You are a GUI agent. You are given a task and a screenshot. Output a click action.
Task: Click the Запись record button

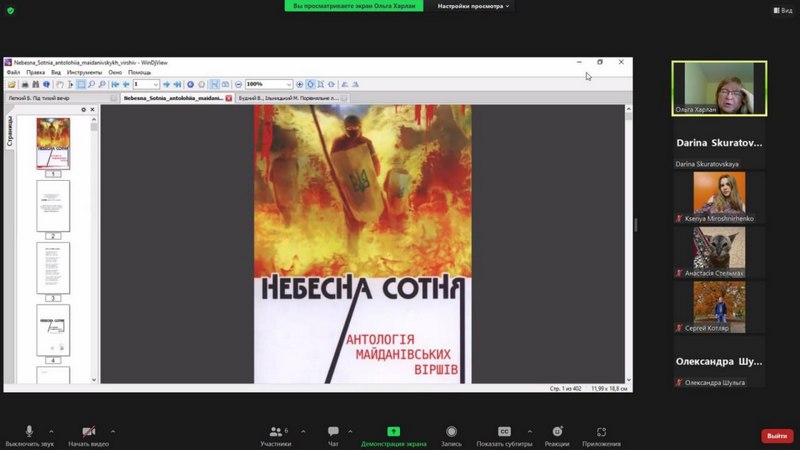pos(452,436)
